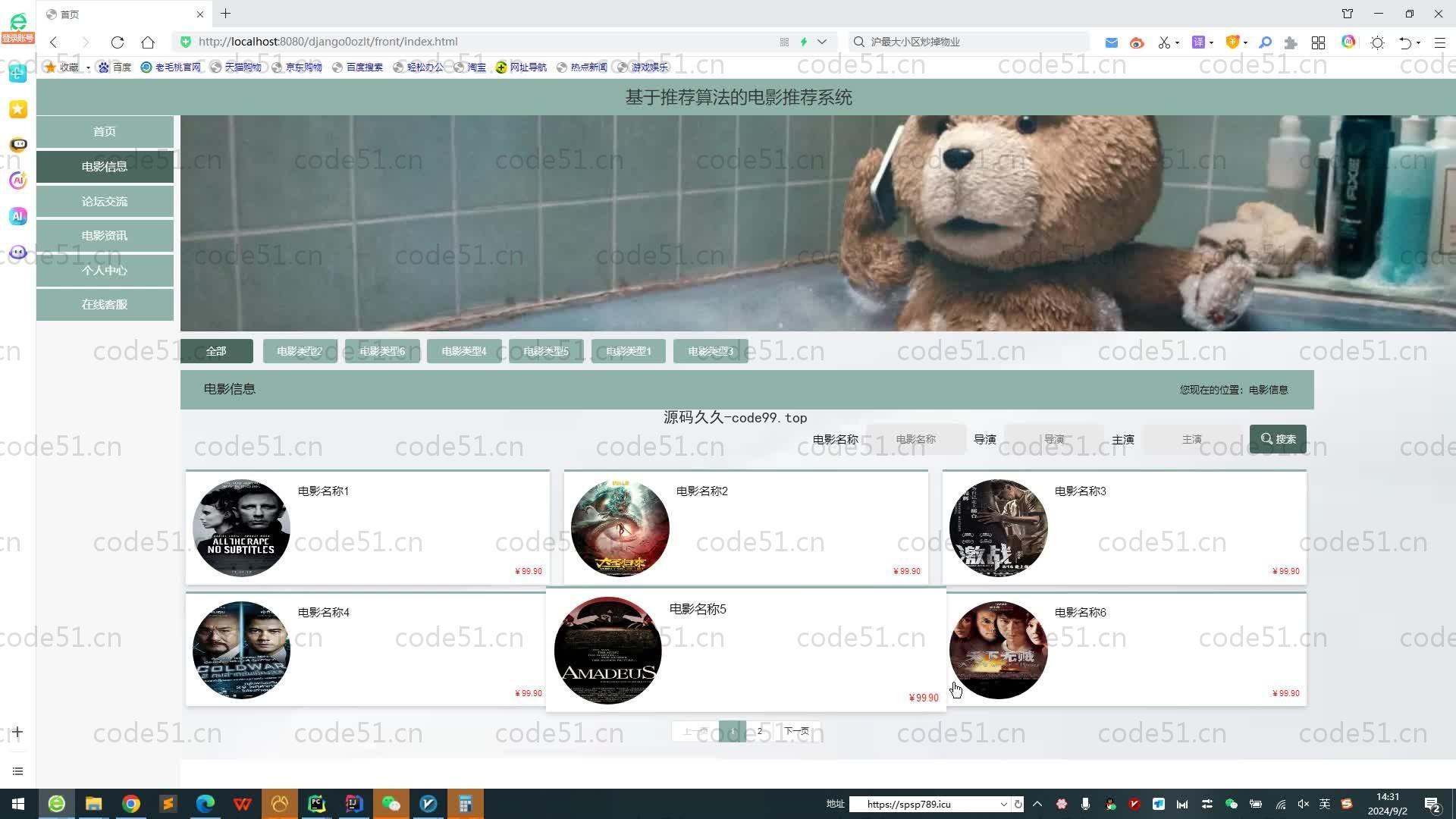Open 淘宝 bookmark link
Image resolution: width=1456 pixels, height=819 pixels.
pyautogui.click(x=469, y=67)
